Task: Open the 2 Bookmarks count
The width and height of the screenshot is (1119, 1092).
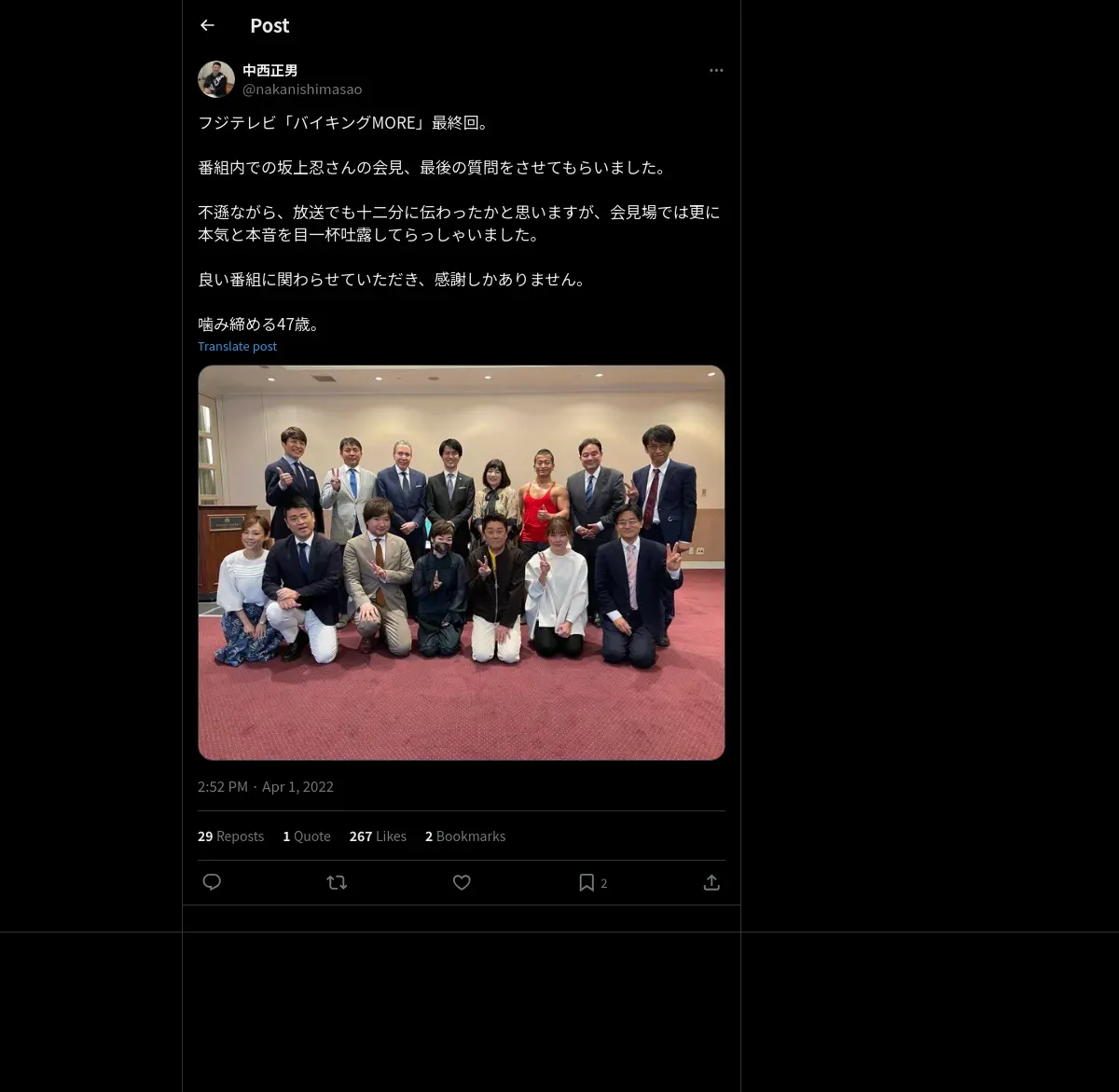Action: point(465,836)
